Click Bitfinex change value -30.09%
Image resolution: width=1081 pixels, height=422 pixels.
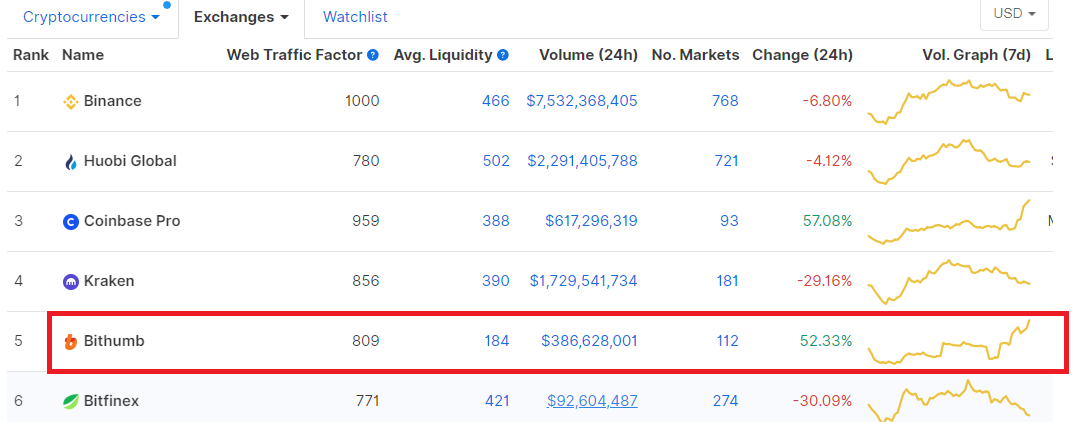[822, 401]
